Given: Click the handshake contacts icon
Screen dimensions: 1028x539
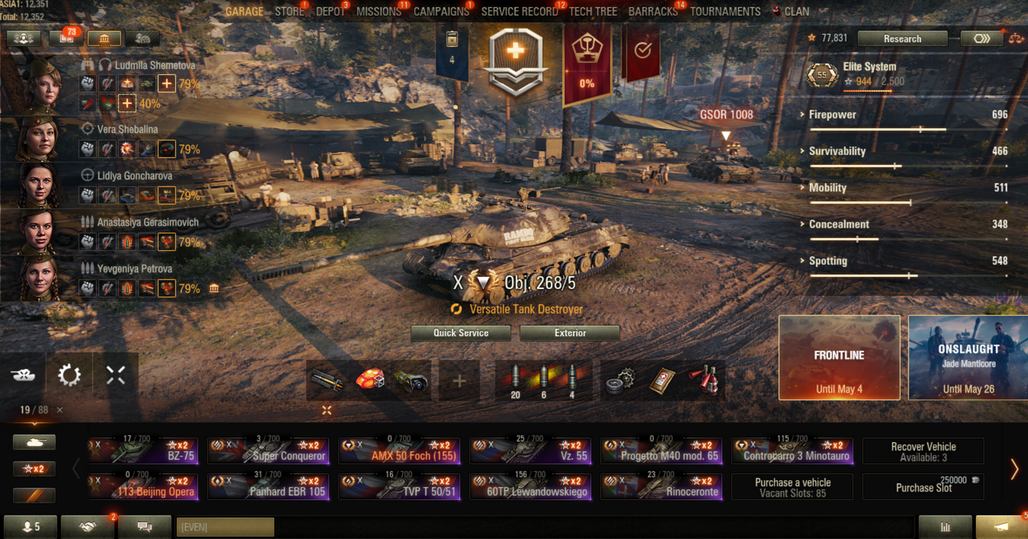Looking at the screenshot, I should pyautogui.click(x=88, y=527).
